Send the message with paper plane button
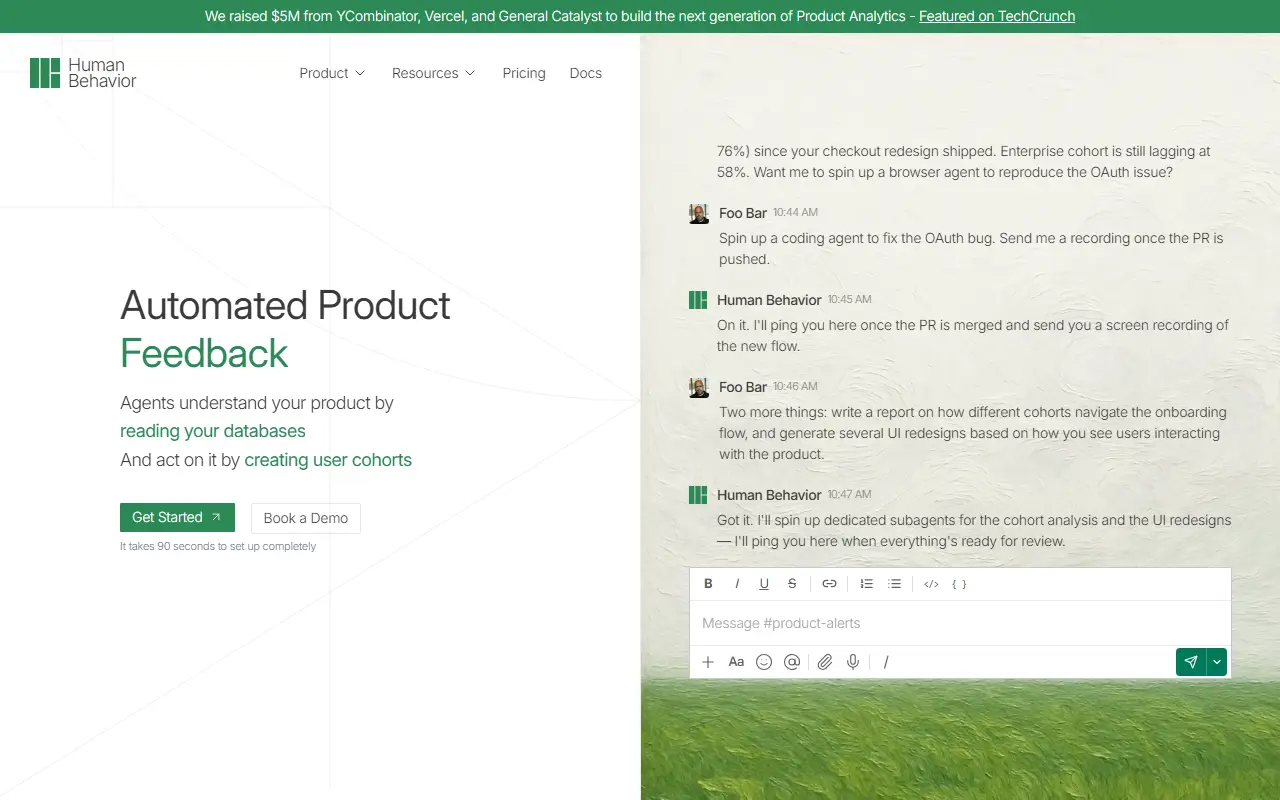 pyautogui.click(x=1191, y=662)
